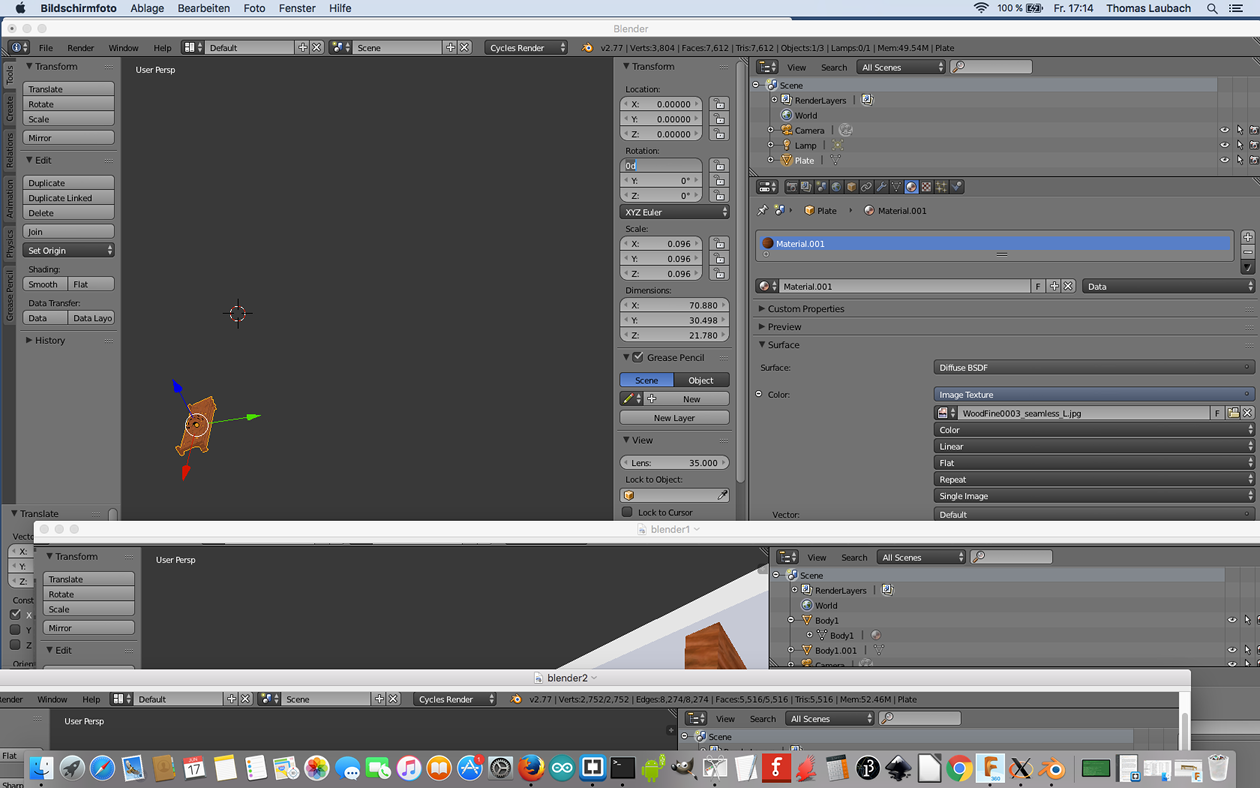Open the Constraints properties tab (chain icon)

[866, 187]
